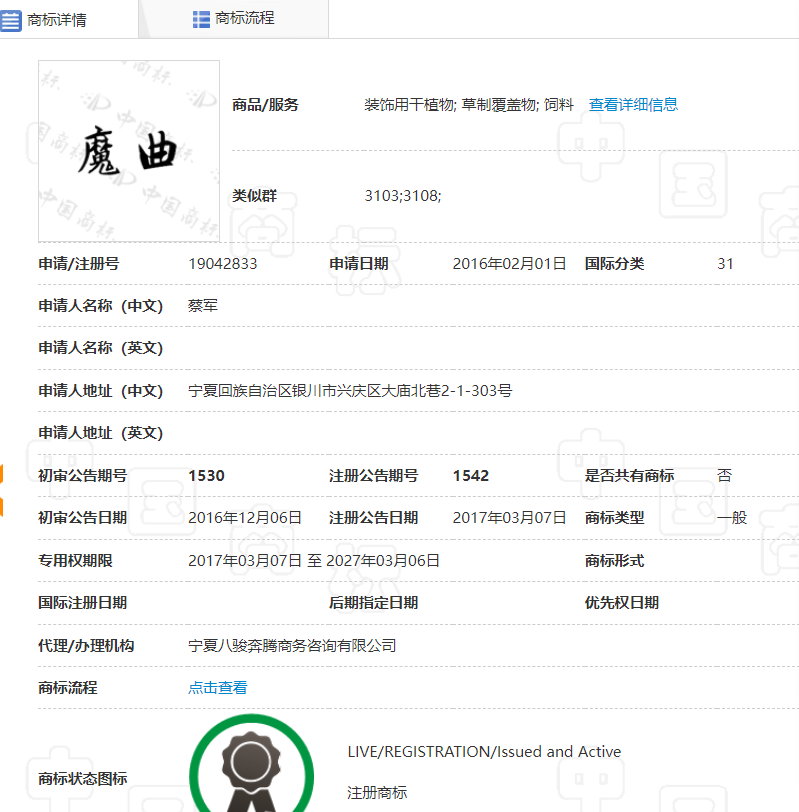Image resolution: width=799 pixels, height=812 pixels.
Task: Click registration announcement issue number 1542
Action: (471, 476)
